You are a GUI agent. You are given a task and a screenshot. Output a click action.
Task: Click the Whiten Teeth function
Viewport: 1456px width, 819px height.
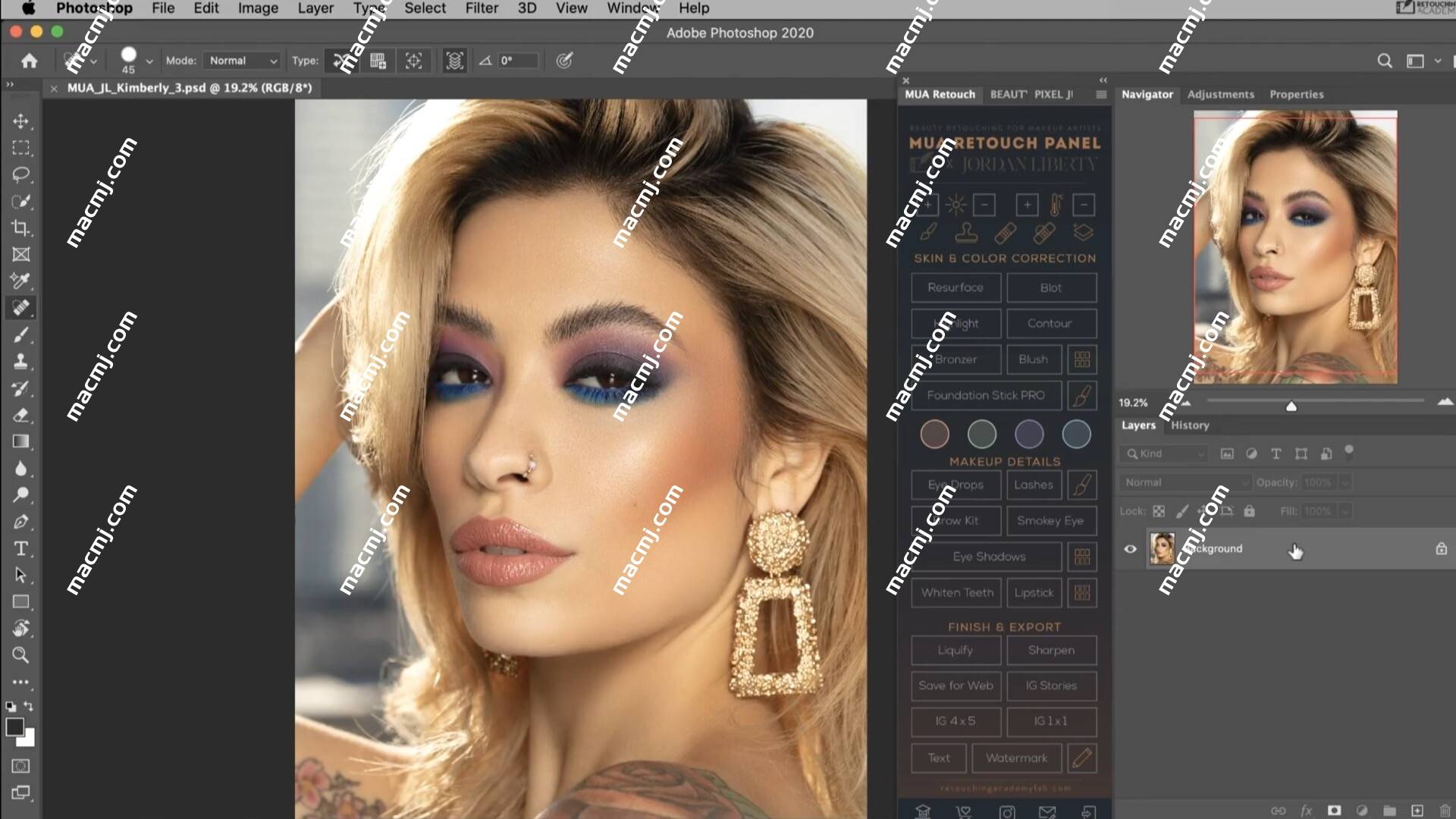(x=956, y=592)
